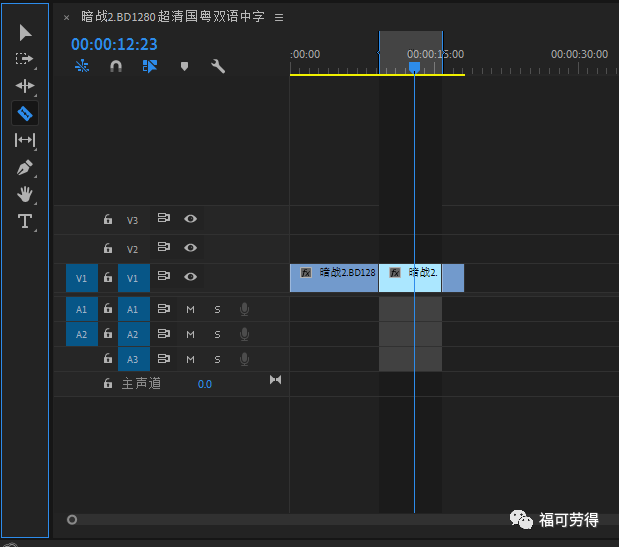The width and height of the screenshot is (619, 547).
Task: Toggle insert sequences as nests icon
Action: (x=82, y=66)
